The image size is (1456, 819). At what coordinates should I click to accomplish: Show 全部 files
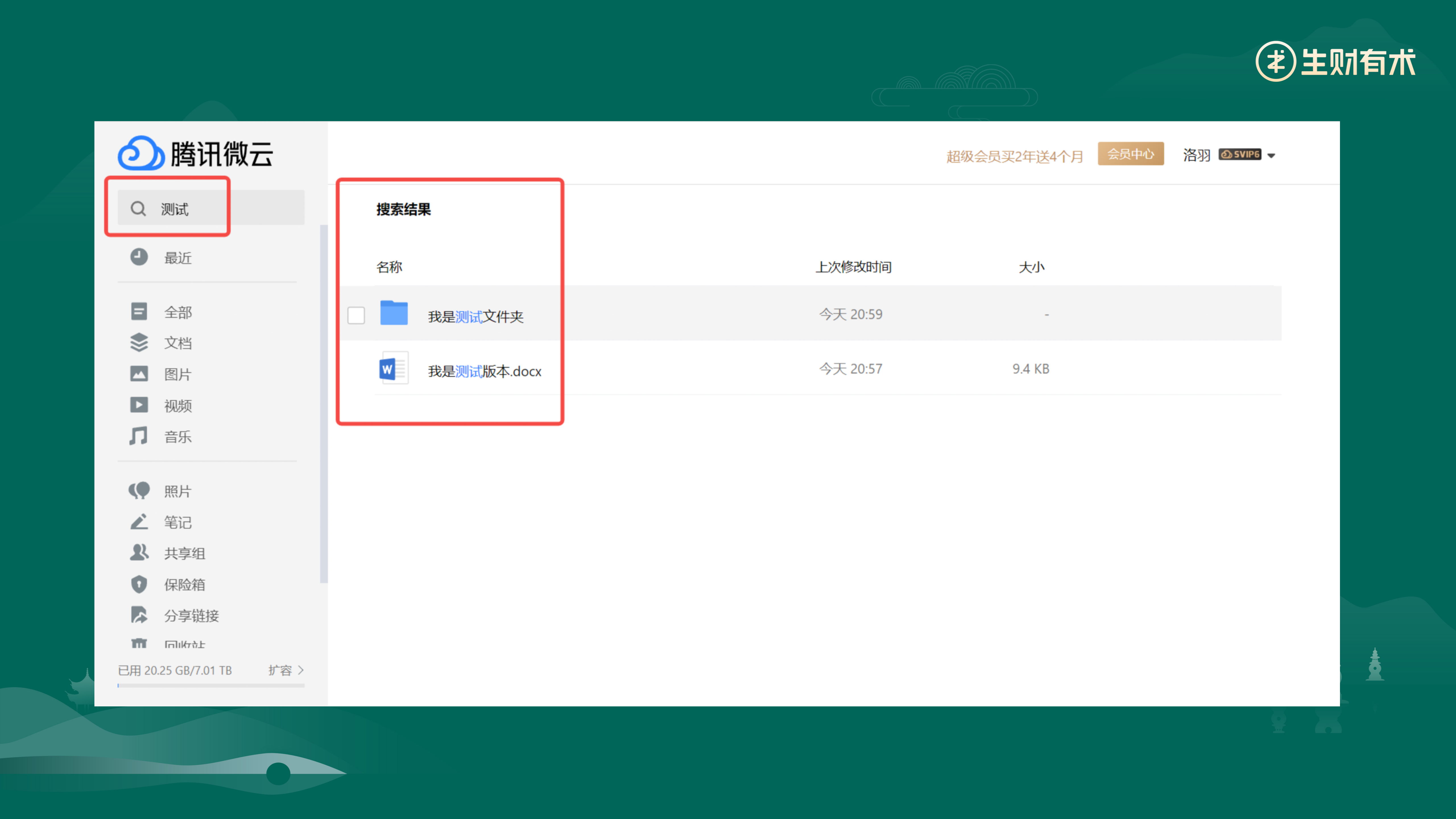(x=177, y=312)
